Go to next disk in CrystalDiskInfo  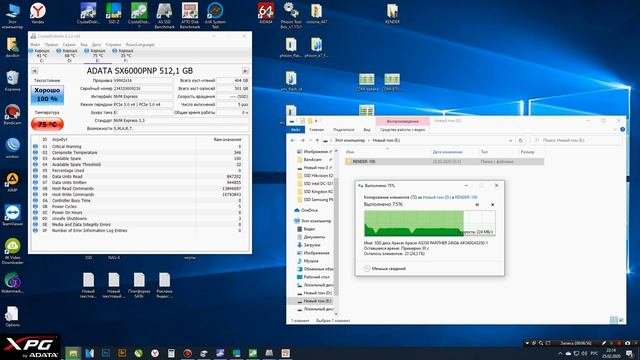[x=245, y=71]
